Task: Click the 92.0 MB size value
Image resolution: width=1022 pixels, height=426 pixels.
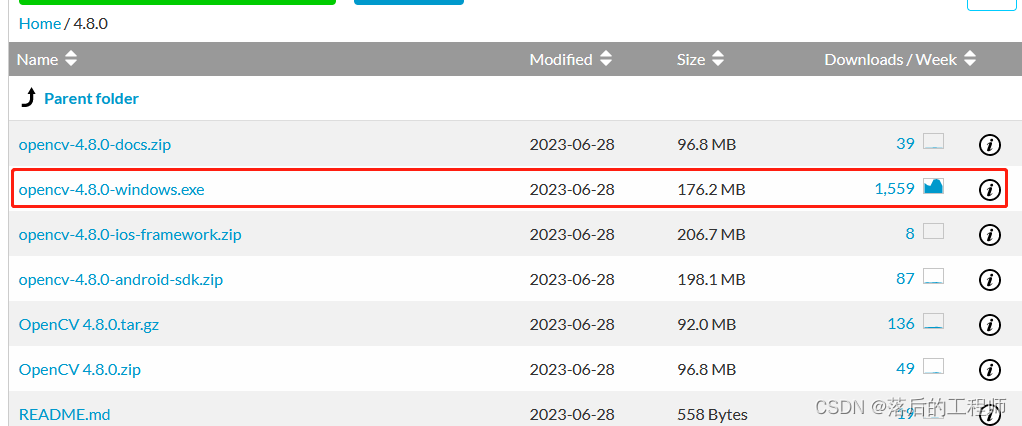Action: point(707,324)
